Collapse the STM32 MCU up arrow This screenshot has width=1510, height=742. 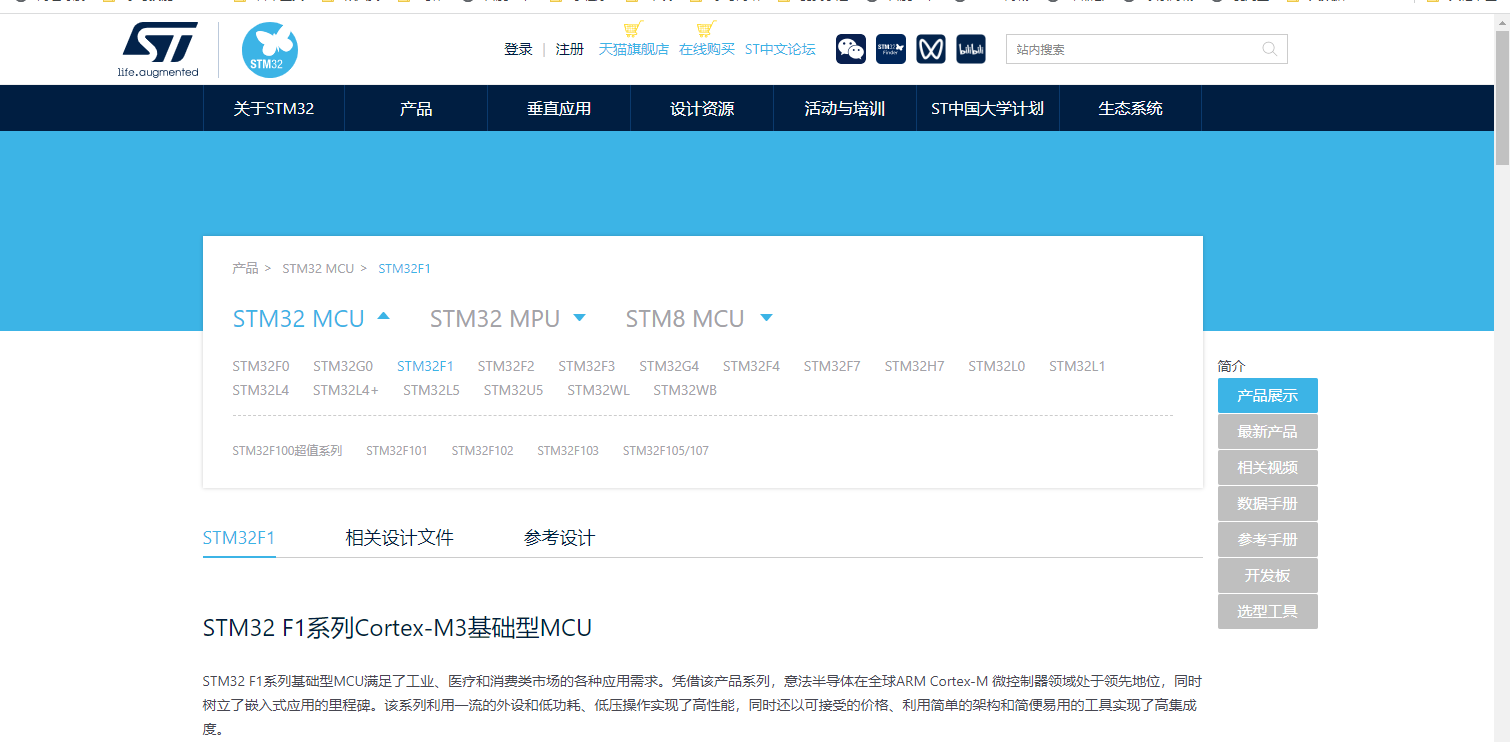click(x=383, y=317)
